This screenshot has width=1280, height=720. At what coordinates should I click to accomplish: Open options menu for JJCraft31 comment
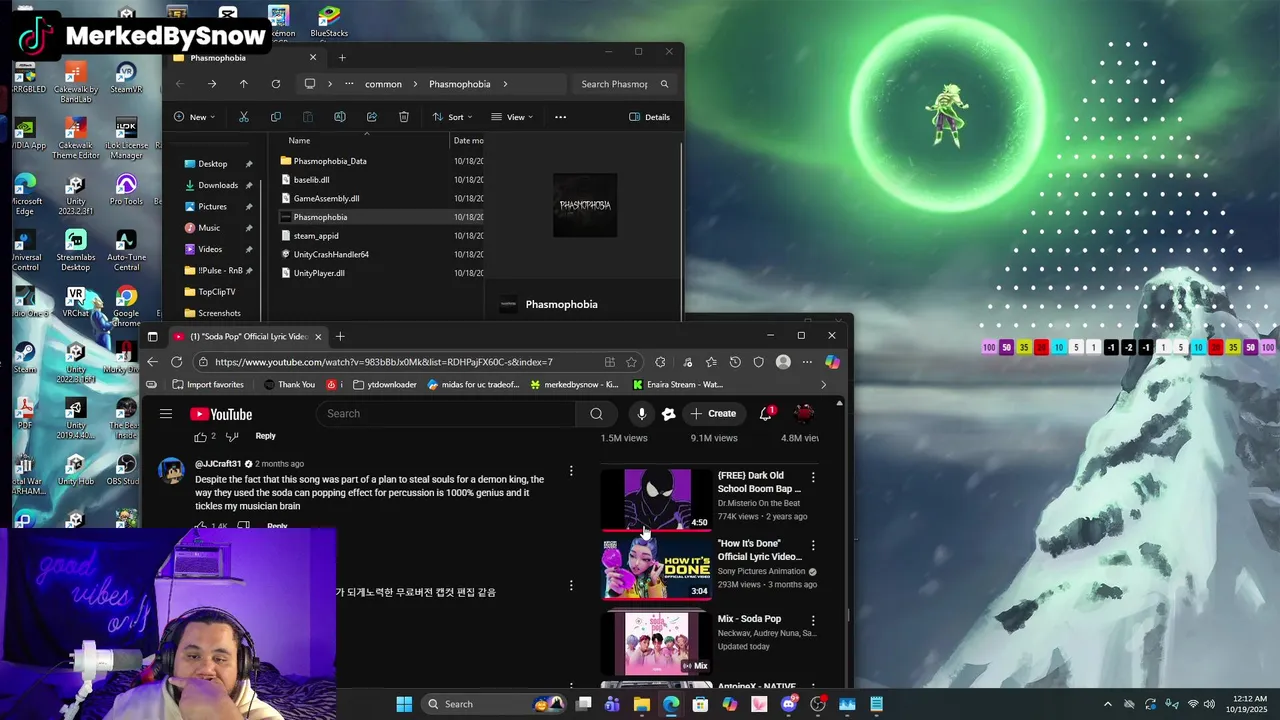coord(571,471)
